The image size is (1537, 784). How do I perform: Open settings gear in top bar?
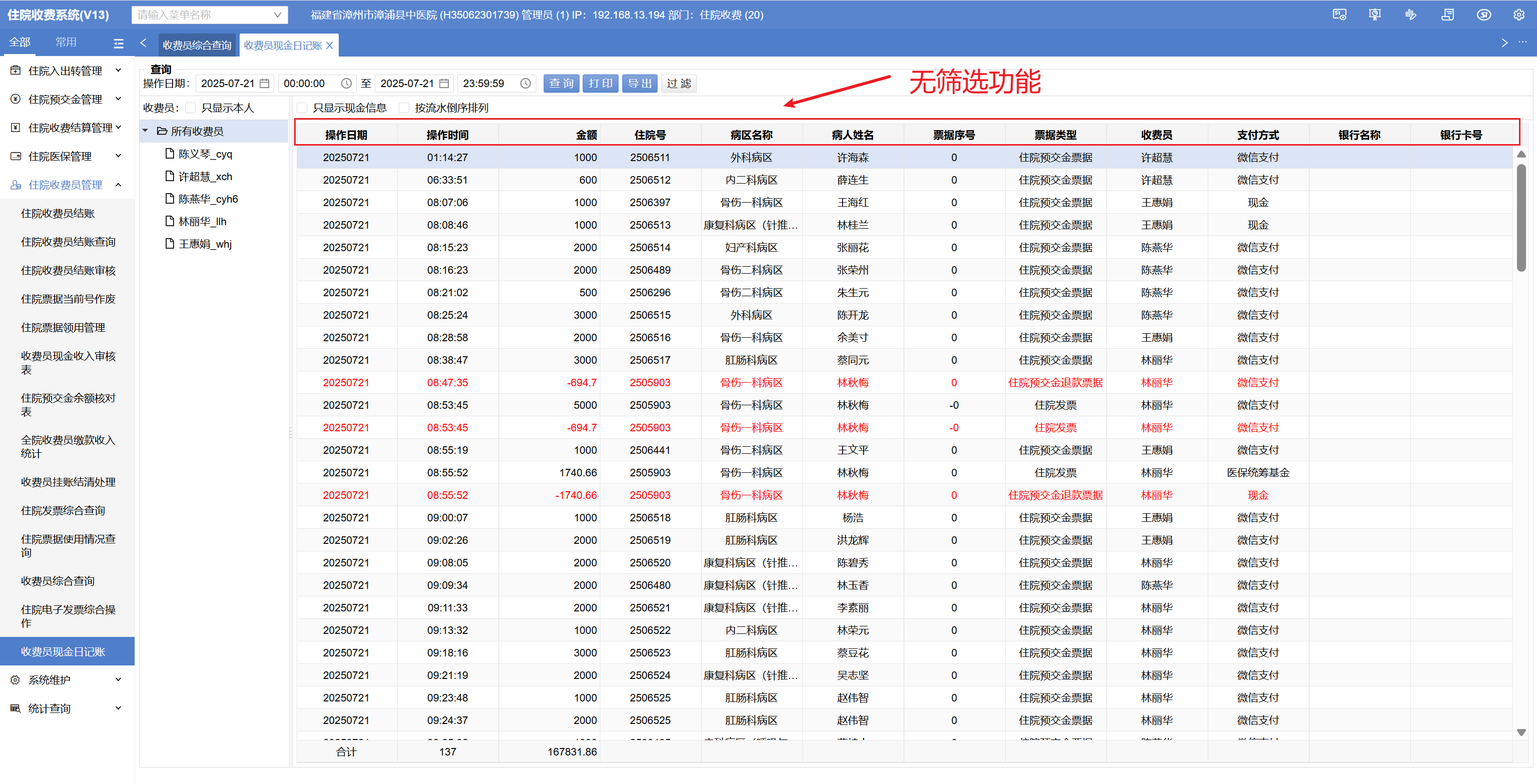[x=1518, y=15]
